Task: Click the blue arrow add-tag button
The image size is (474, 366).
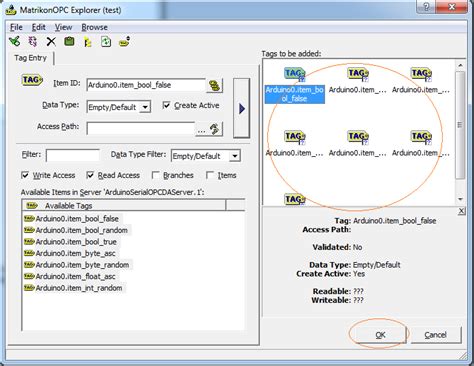Action: pyautogui.click(x=242, y=108)
